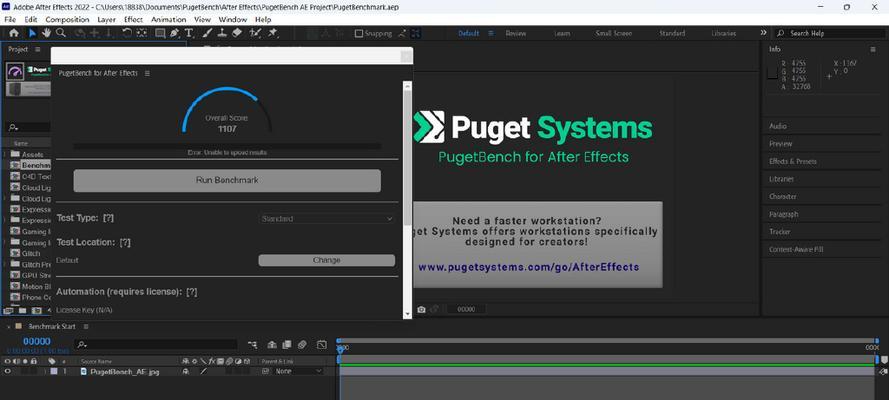Select the Eraser tool
This screenshot has width=889, height=400.
237,33
